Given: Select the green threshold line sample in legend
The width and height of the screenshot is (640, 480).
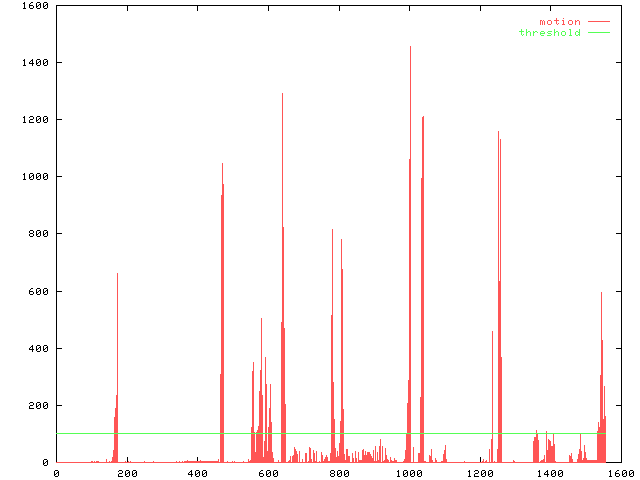Looking at the screenshot, I should 598,33.
